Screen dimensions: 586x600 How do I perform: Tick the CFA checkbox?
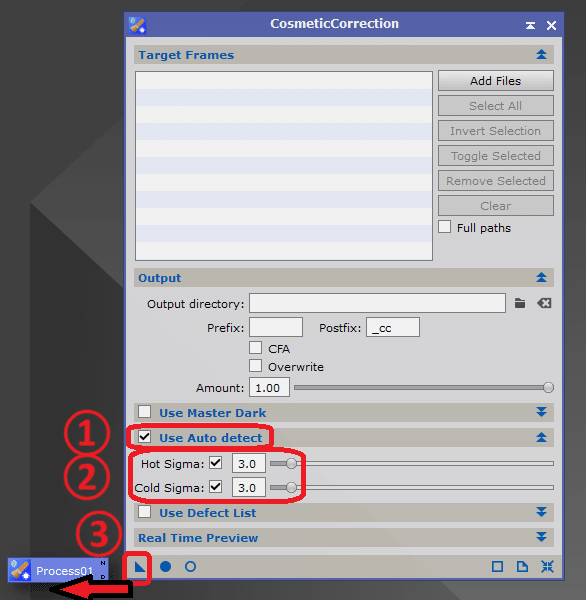[x=255, y=348]
